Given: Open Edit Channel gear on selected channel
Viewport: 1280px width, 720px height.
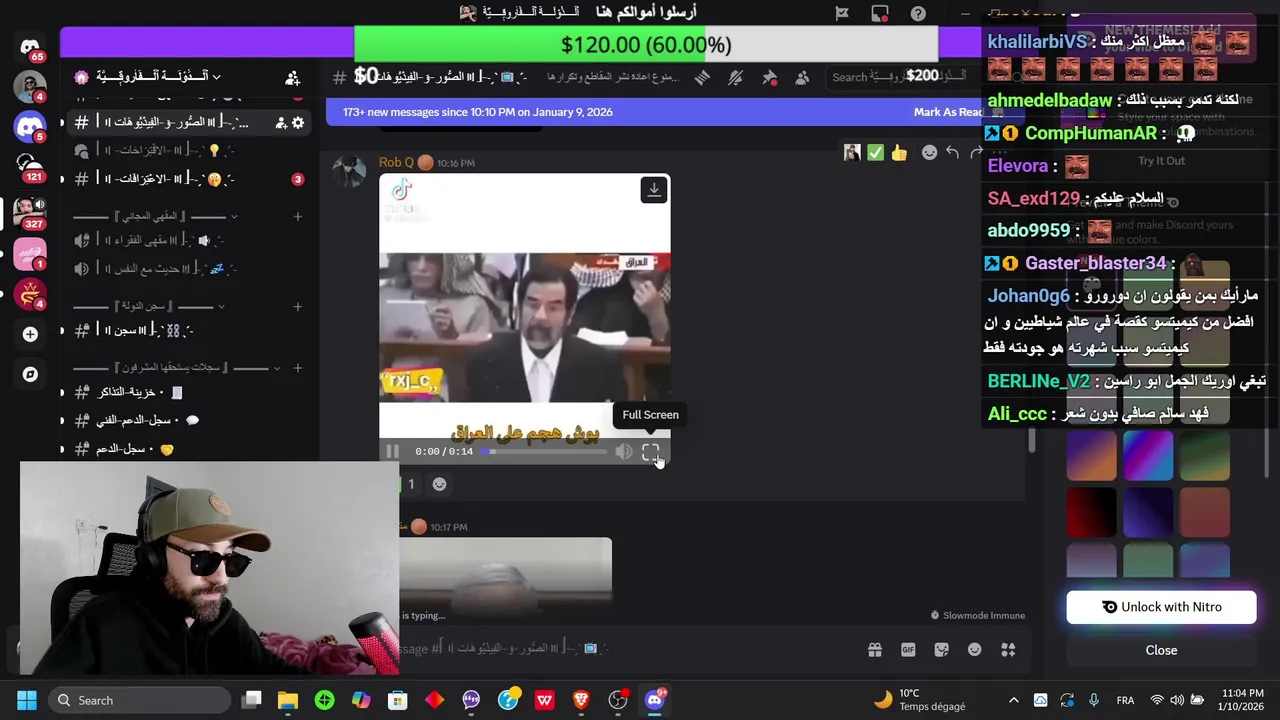Looking at the screenshot, I should click(x=297, y=122).
